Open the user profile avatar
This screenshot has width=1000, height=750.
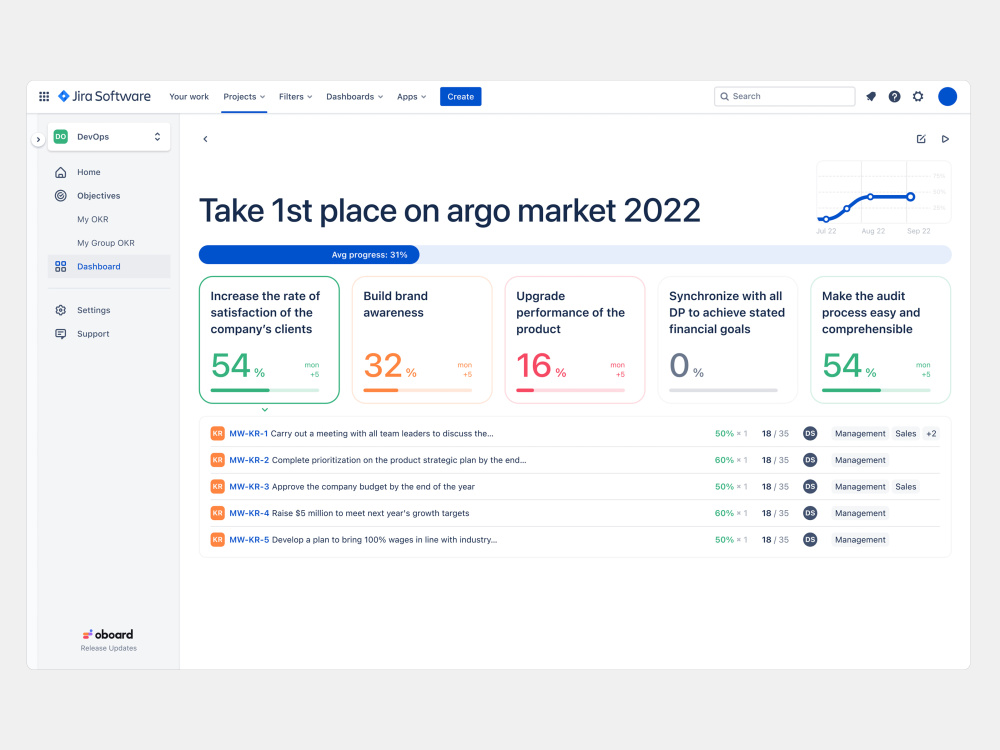pyautogui.click(x=947, y=96)
